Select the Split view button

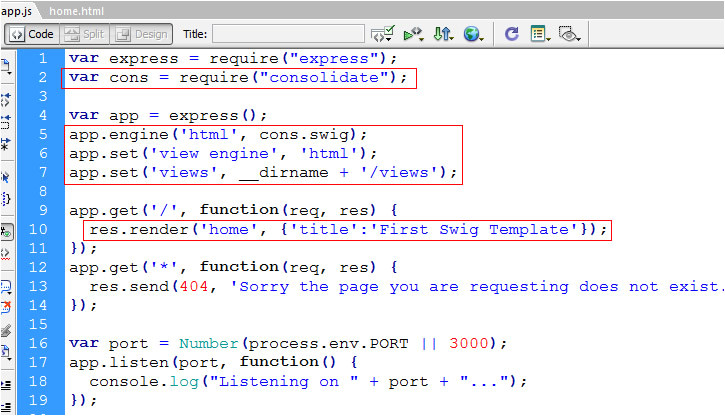coord(85,34)
